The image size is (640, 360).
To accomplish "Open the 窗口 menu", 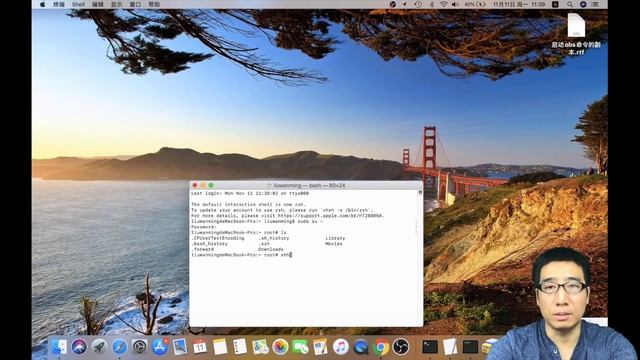I will pyautogui.click(x=136, y=4).
